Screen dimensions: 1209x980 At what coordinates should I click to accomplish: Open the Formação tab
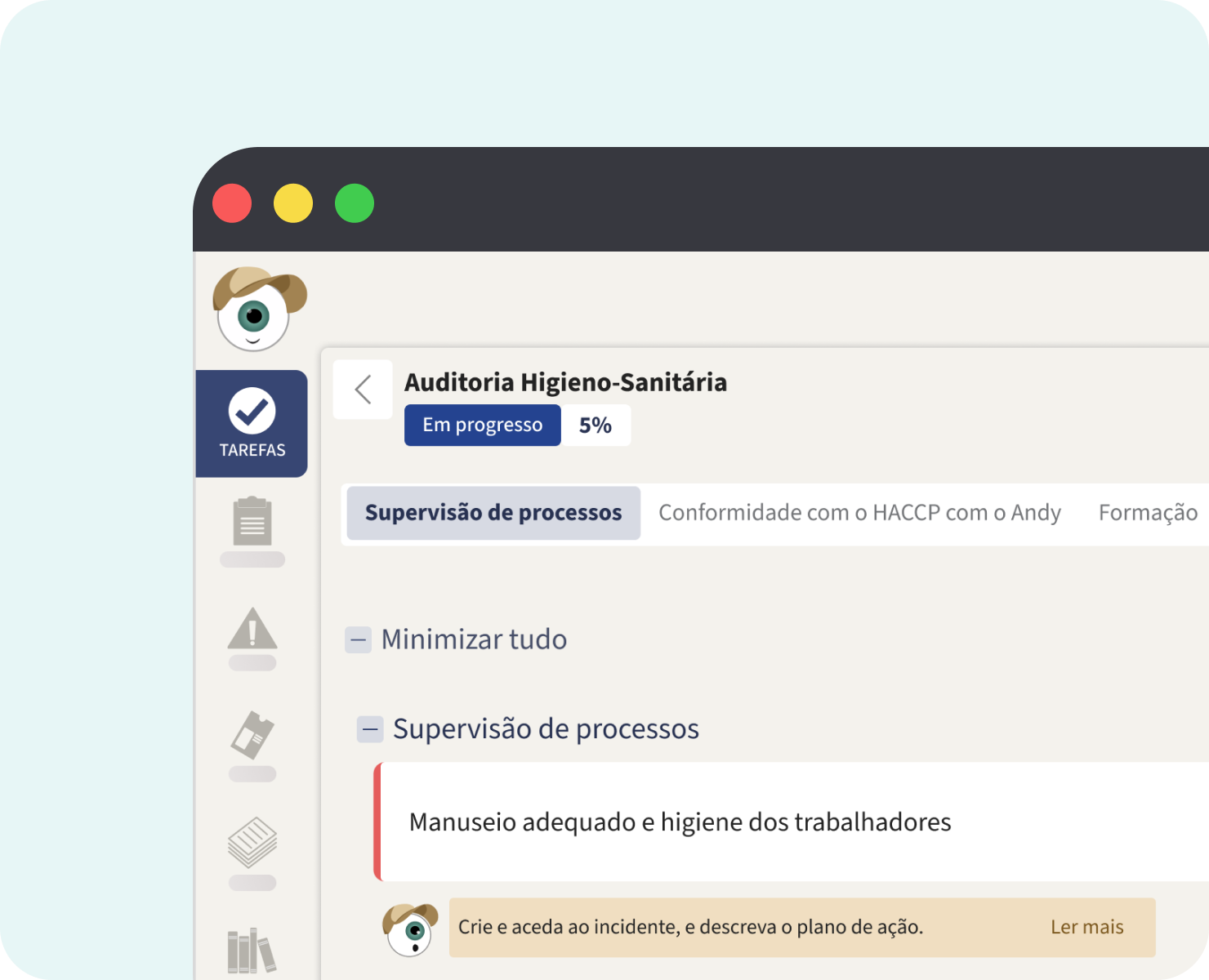[1148, 513]
